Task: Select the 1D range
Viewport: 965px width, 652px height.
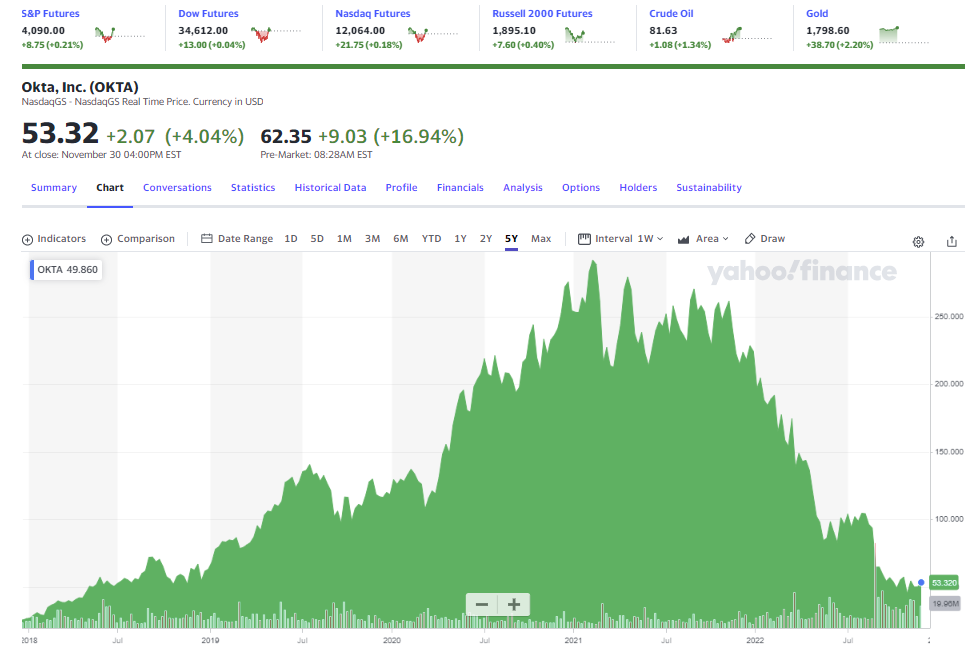Action: 291,239
